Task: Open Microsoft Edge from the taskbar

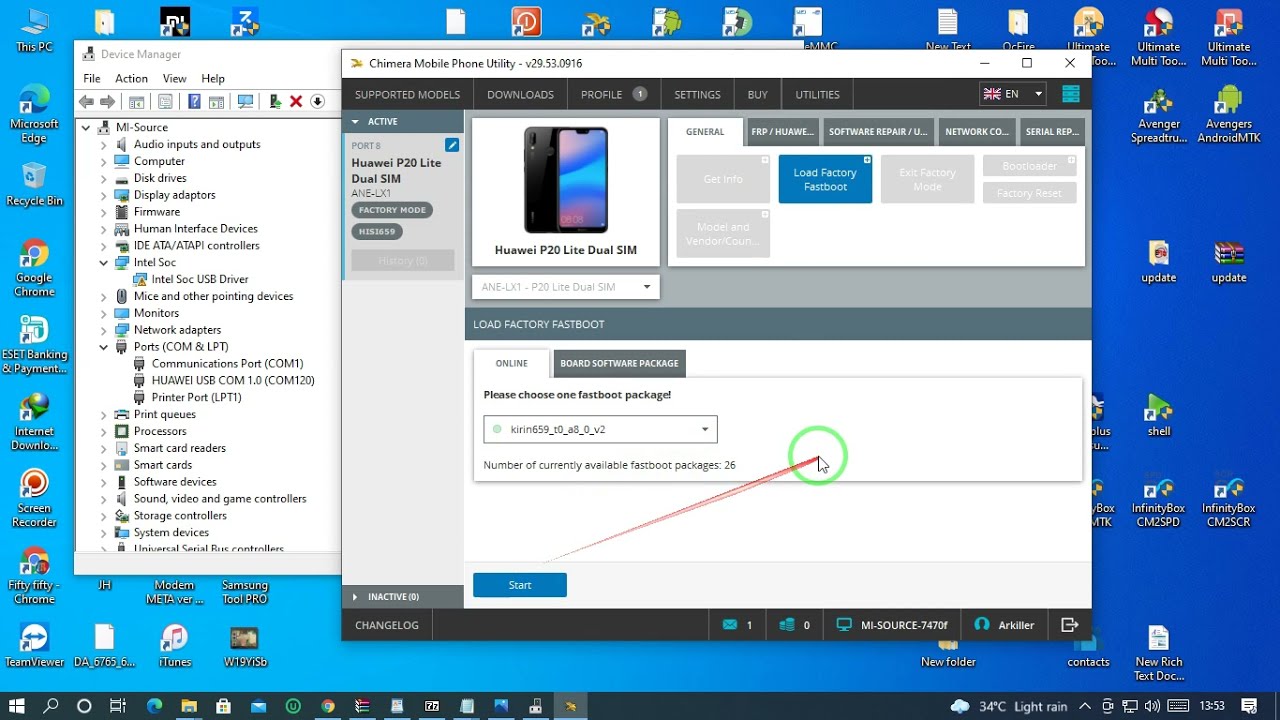Action: pos(154,706)
